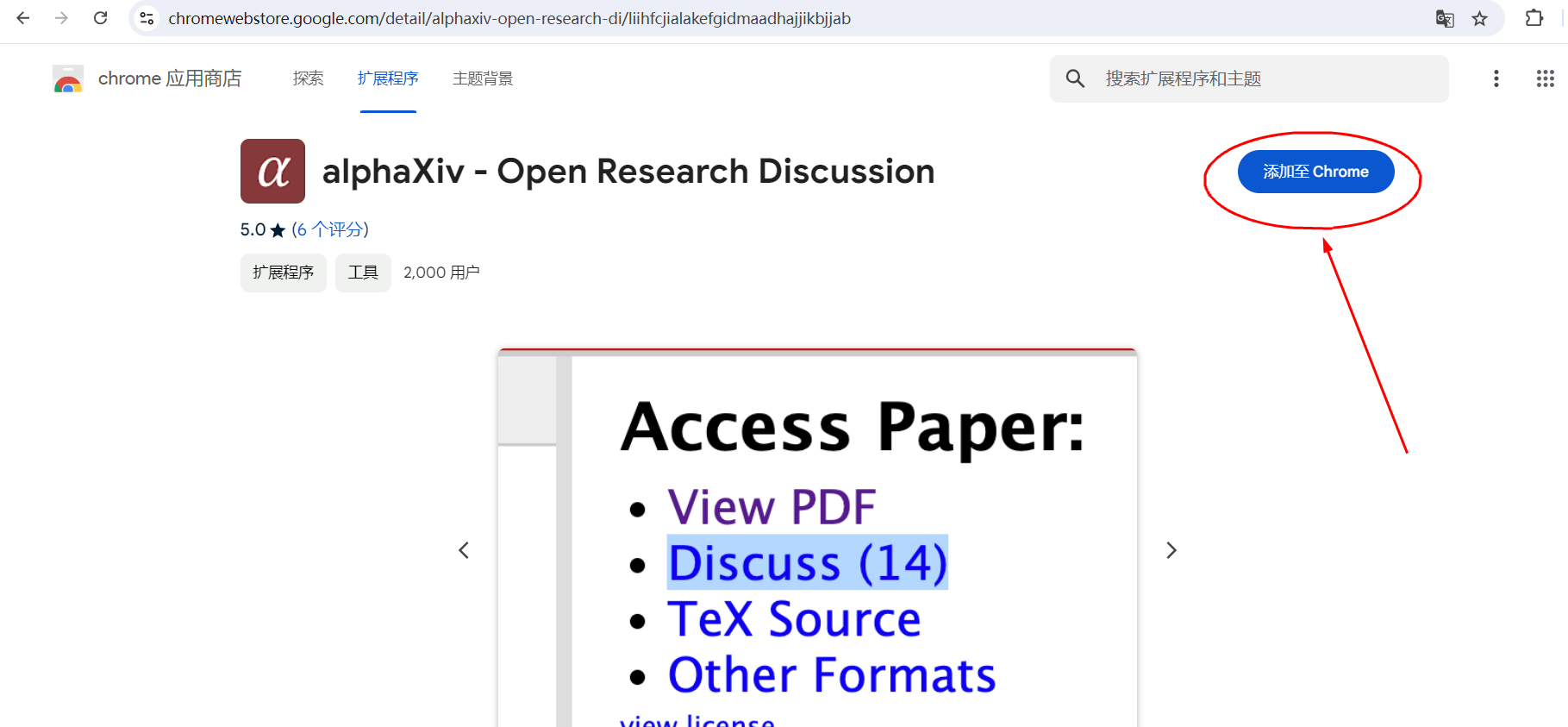
Task: Click the alphaXiv - Open Research Discussion title
Action: (x=628, y=172)
